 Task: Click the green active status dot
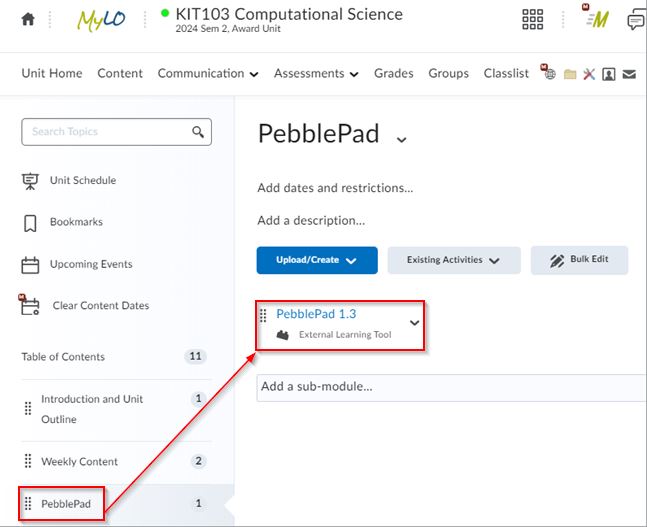pos(165,13)
